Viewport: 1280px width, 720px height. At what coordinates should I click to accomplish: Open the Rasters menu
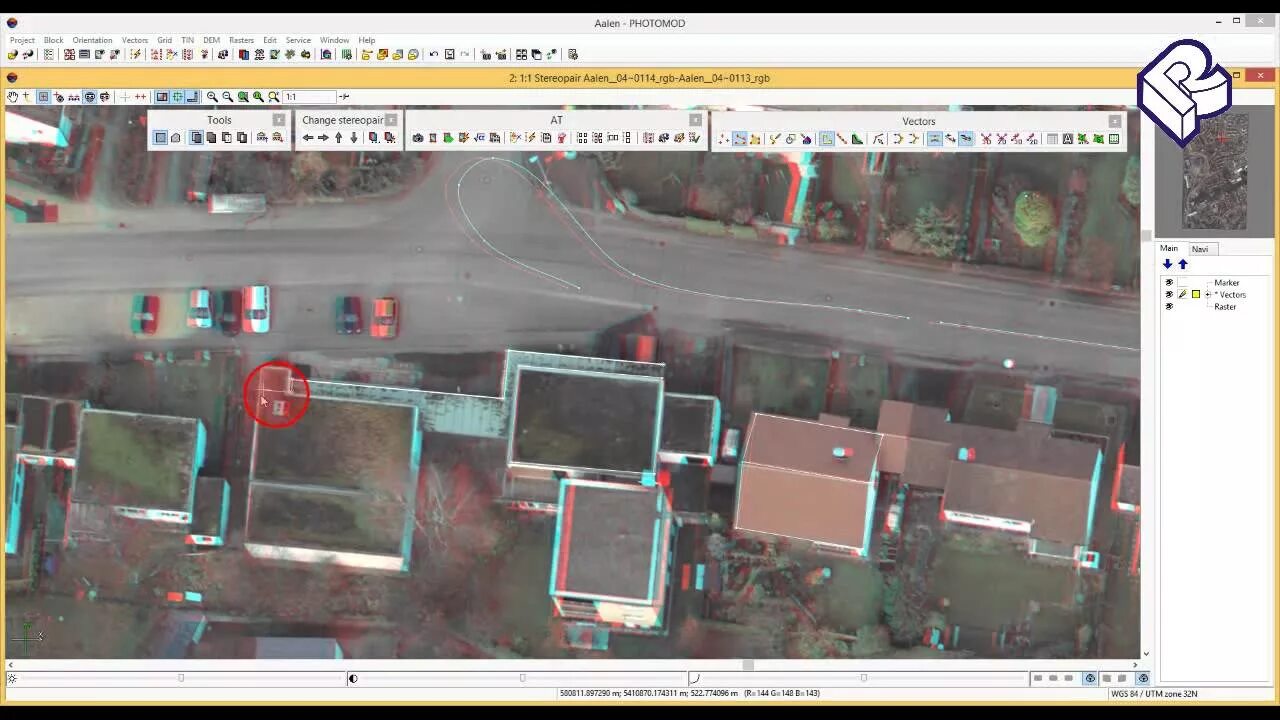coord(241,40)
